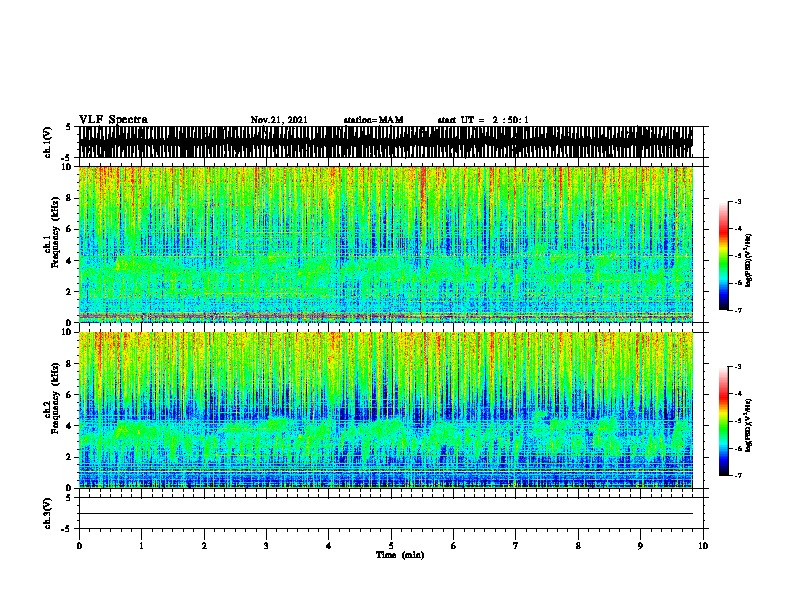
Task: Click time axis tick label '9'
Action: point(640,545)
